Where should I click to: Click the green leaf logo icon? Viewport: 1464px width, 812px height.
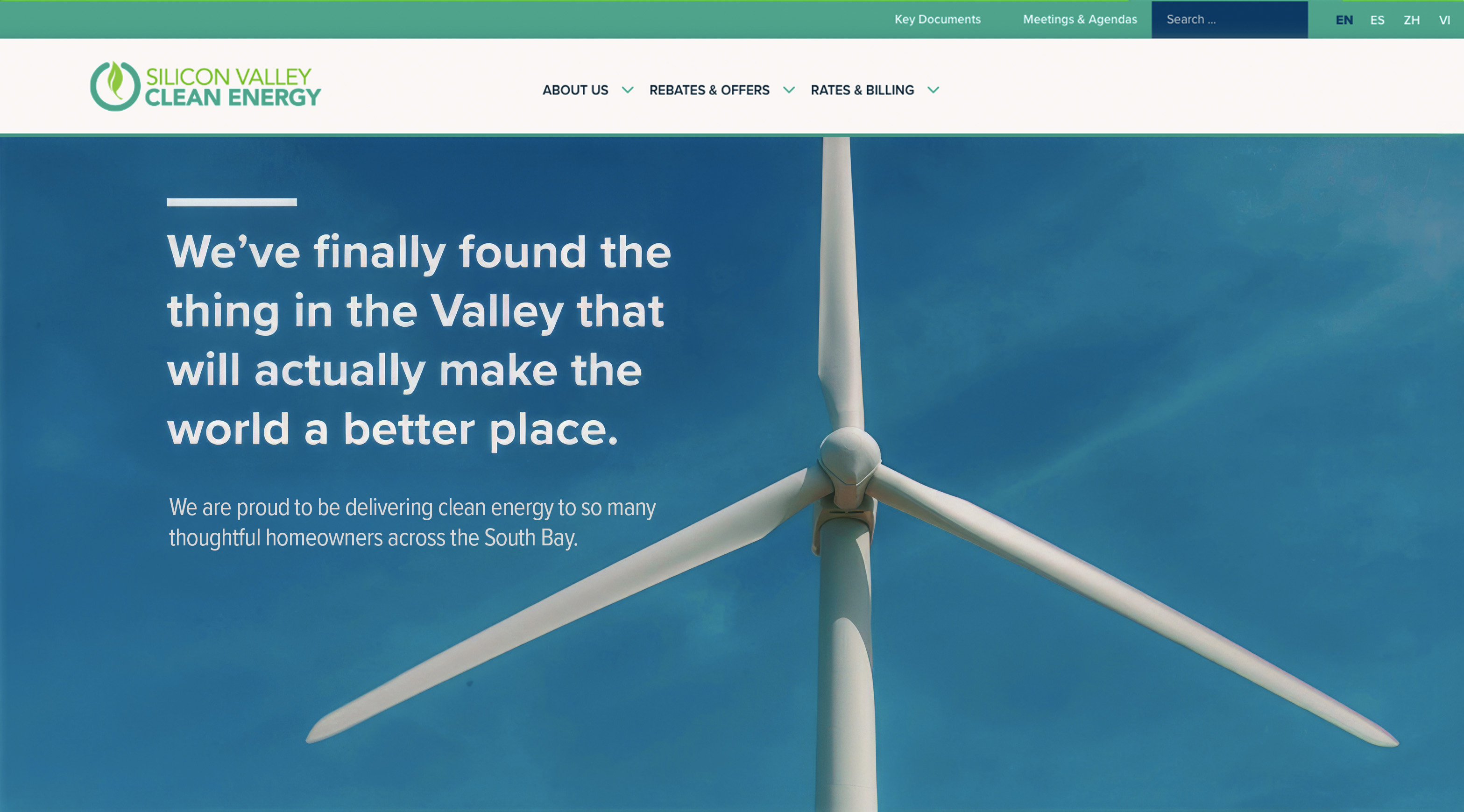tap(115, 86)
